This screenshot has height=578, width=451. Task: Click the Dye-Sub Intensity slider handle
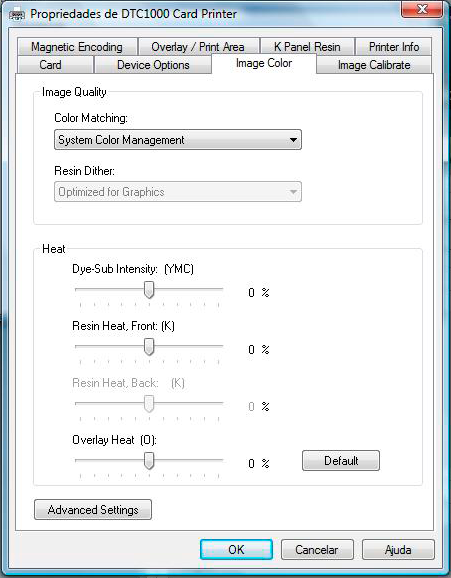click(x=149, y=290)
